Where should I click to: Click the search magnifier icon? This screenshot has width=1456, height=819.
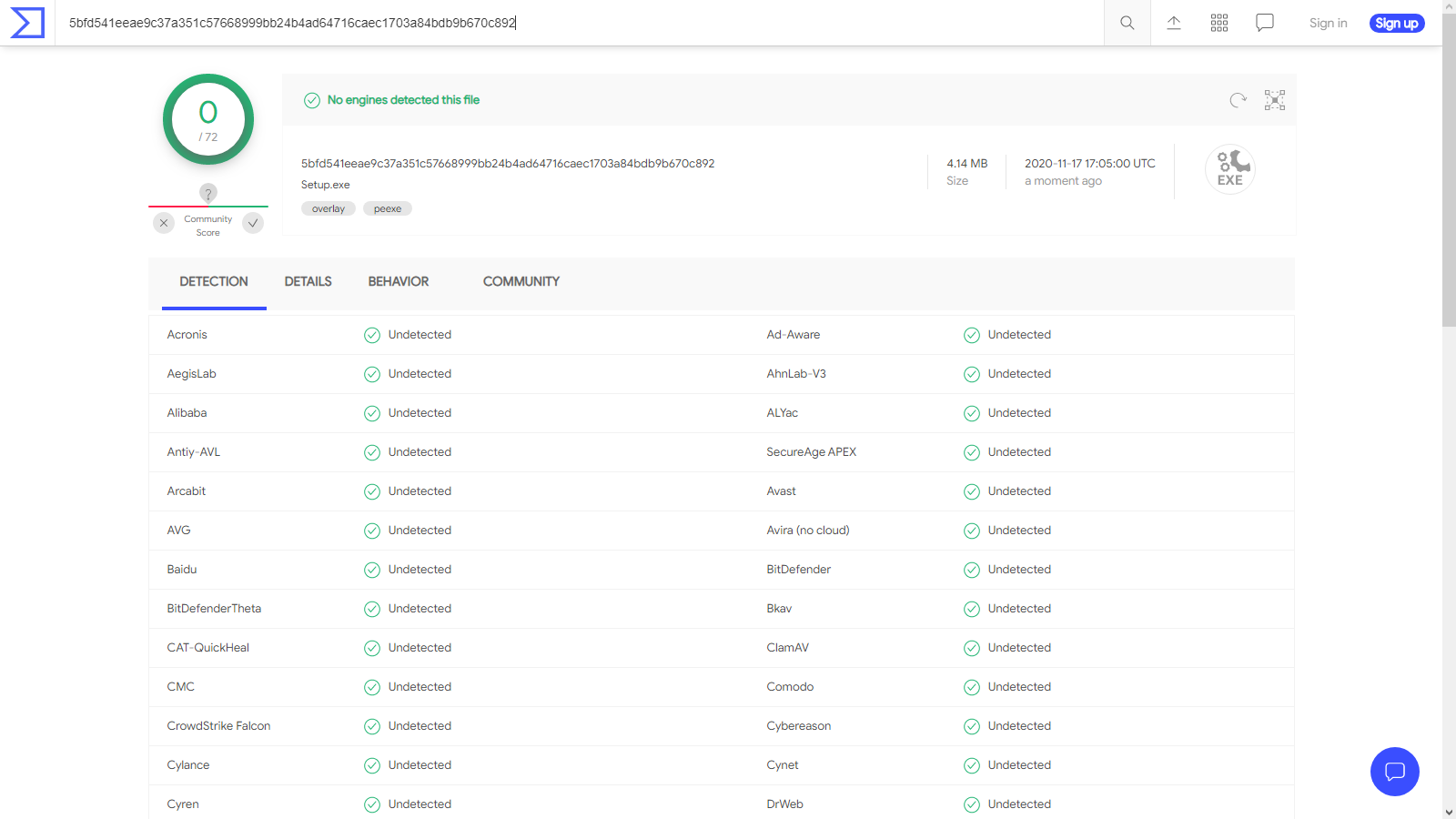point(1127,23)
